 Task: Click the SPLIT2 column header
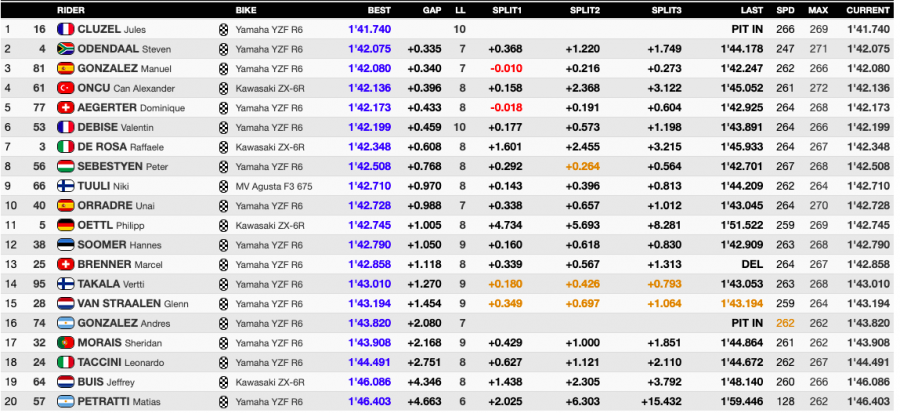point(585,10)
